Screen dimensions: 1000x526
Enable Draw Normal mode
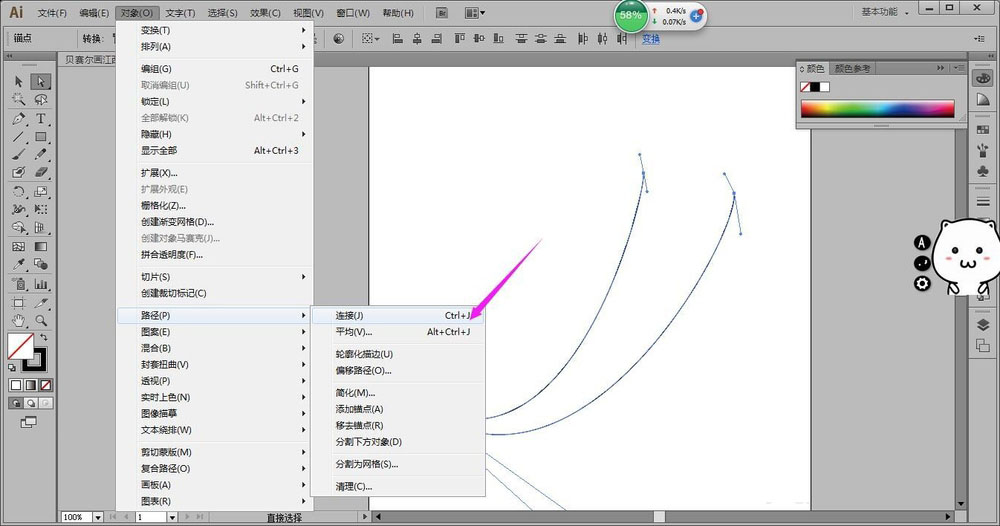(x=16, y=403)
